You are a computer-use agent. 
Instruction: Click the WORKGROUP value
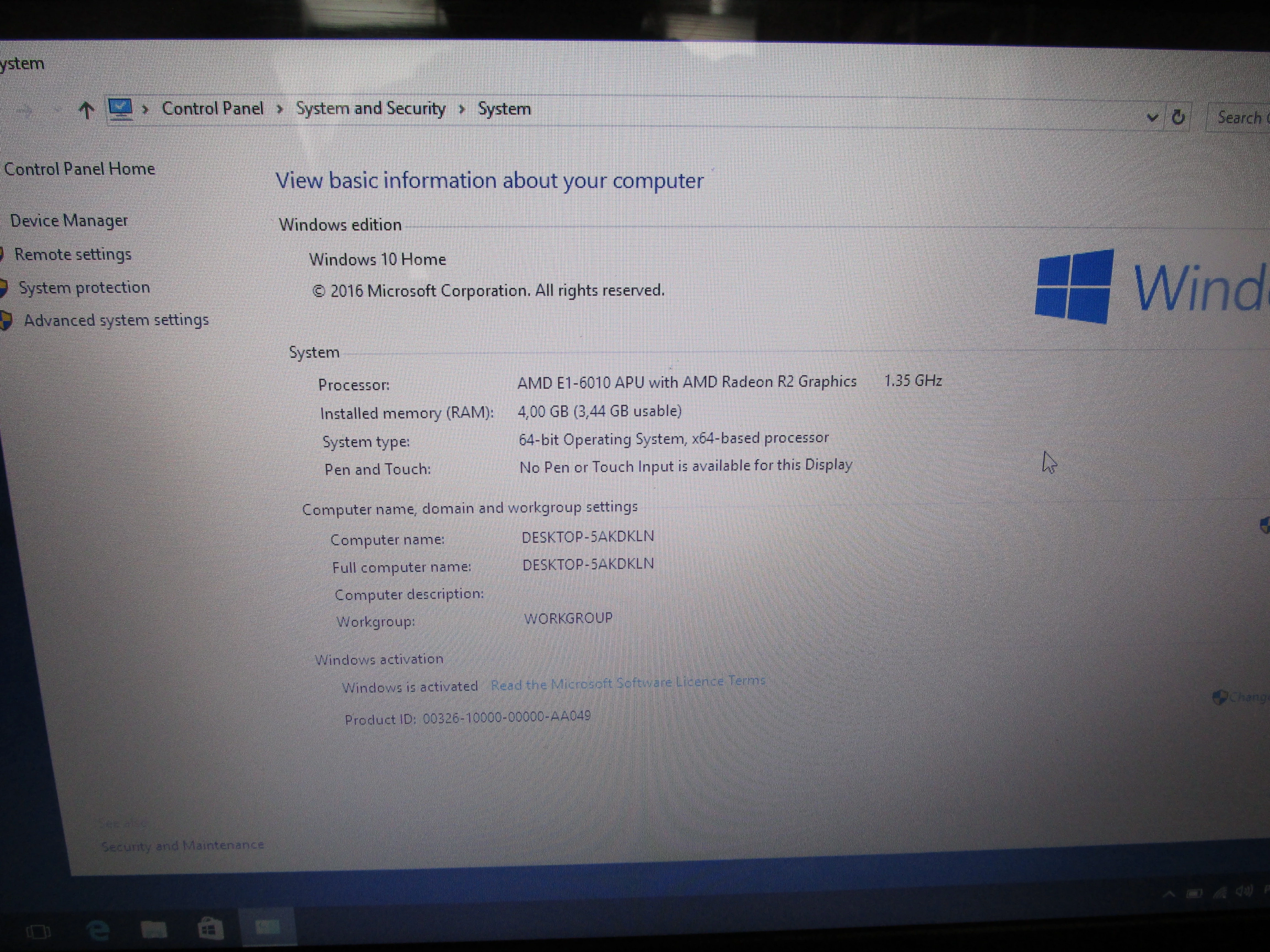[x=568, y=619]
